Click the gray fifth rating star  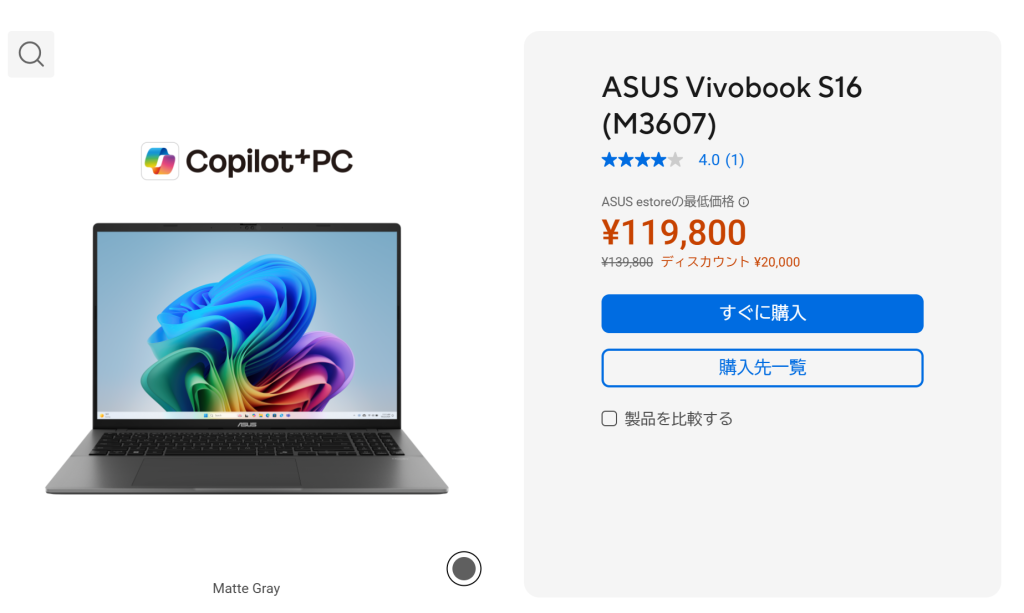(x=675, y=160)
